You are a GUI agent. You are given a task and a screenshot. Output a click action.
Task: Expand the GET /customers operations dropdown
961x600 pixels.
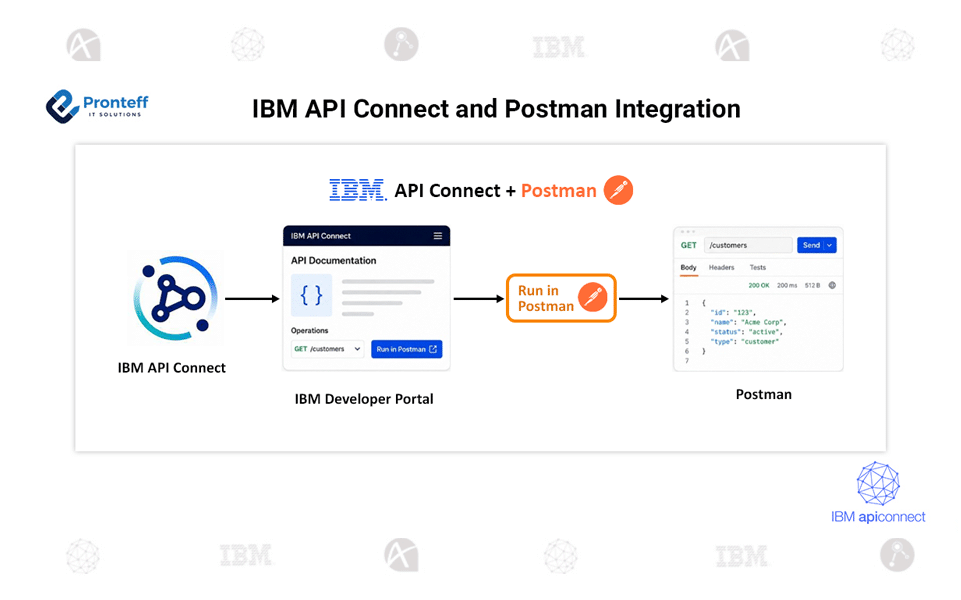coord(327,349)
